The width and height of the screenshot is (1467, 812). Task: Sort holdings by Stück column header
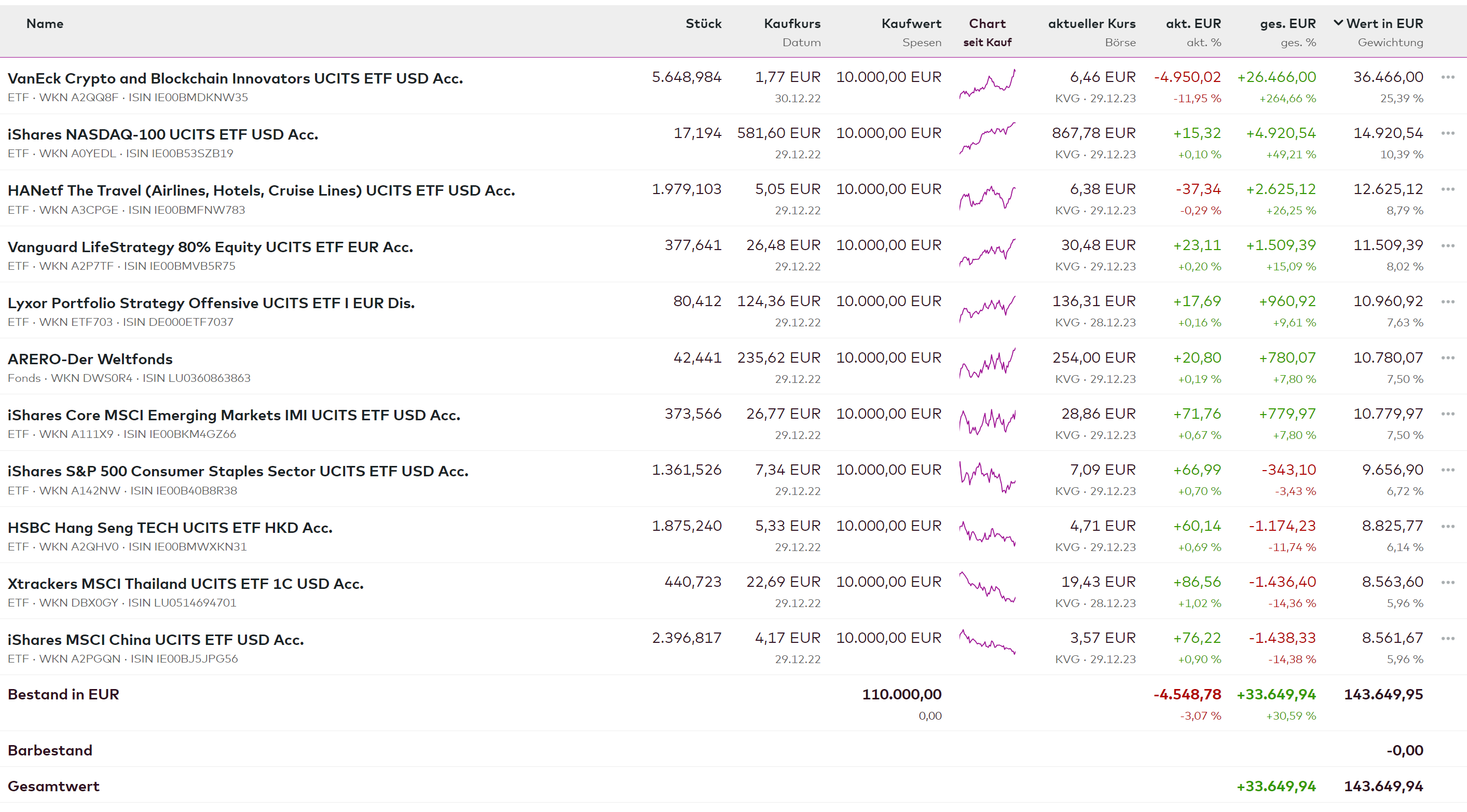point(703,23)
